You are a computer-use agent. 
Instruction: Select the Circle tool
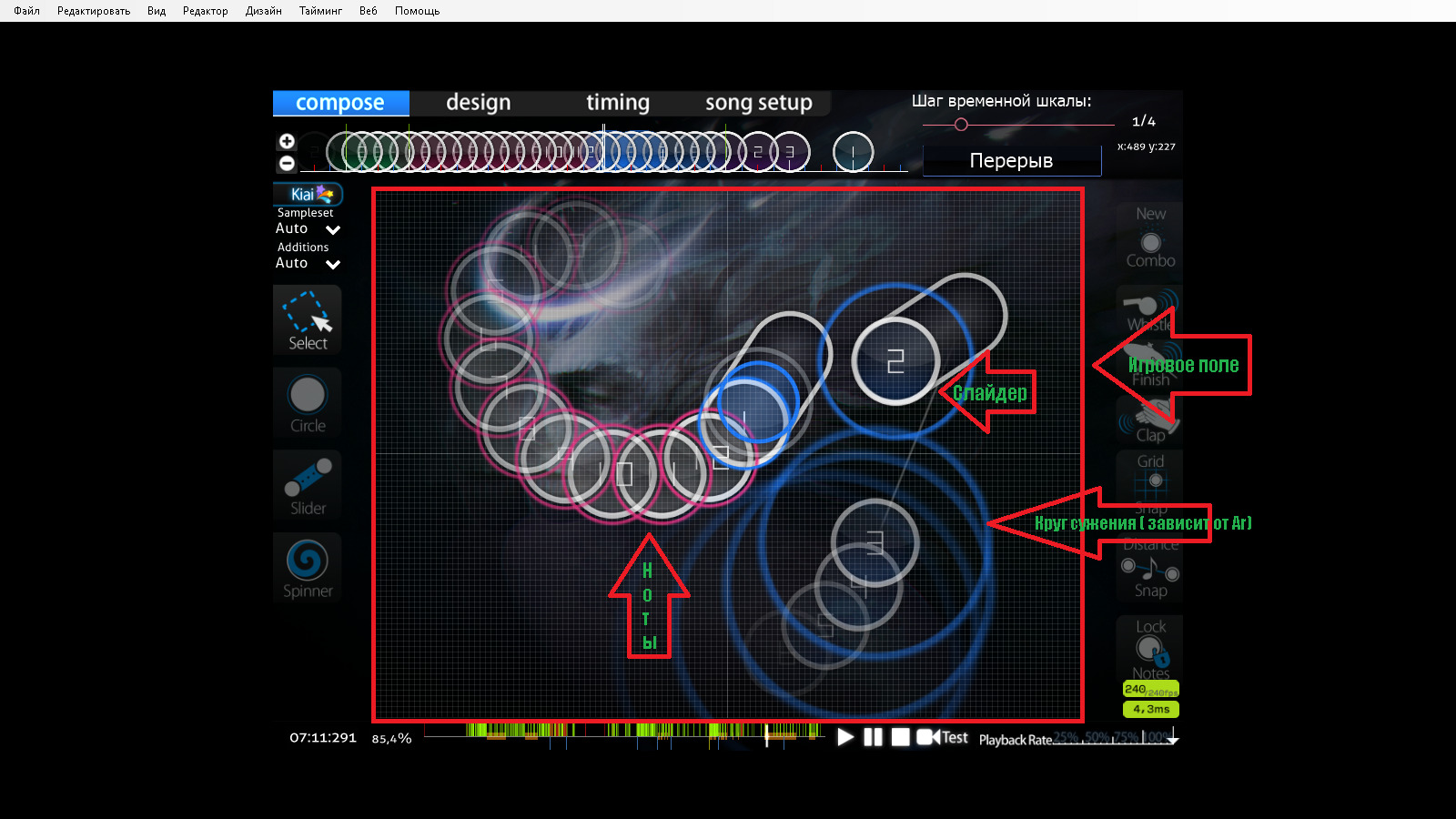(x=308, y=403)
